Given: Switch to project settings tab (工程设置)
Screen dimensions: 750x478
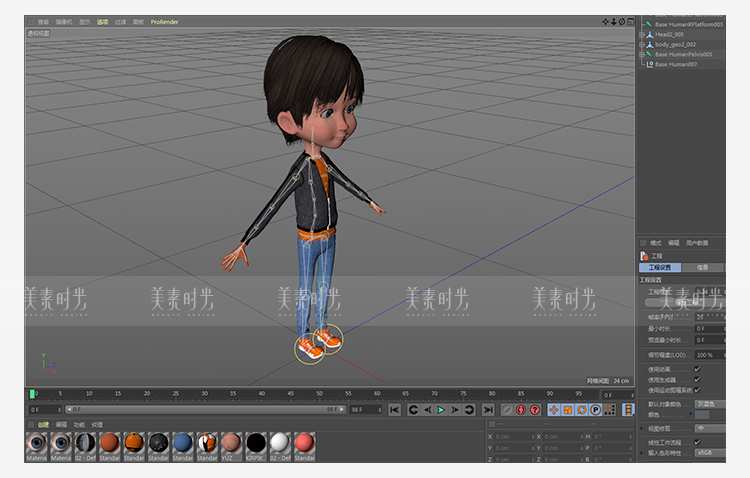Looking at the screenshot, I should pos(660,267).
